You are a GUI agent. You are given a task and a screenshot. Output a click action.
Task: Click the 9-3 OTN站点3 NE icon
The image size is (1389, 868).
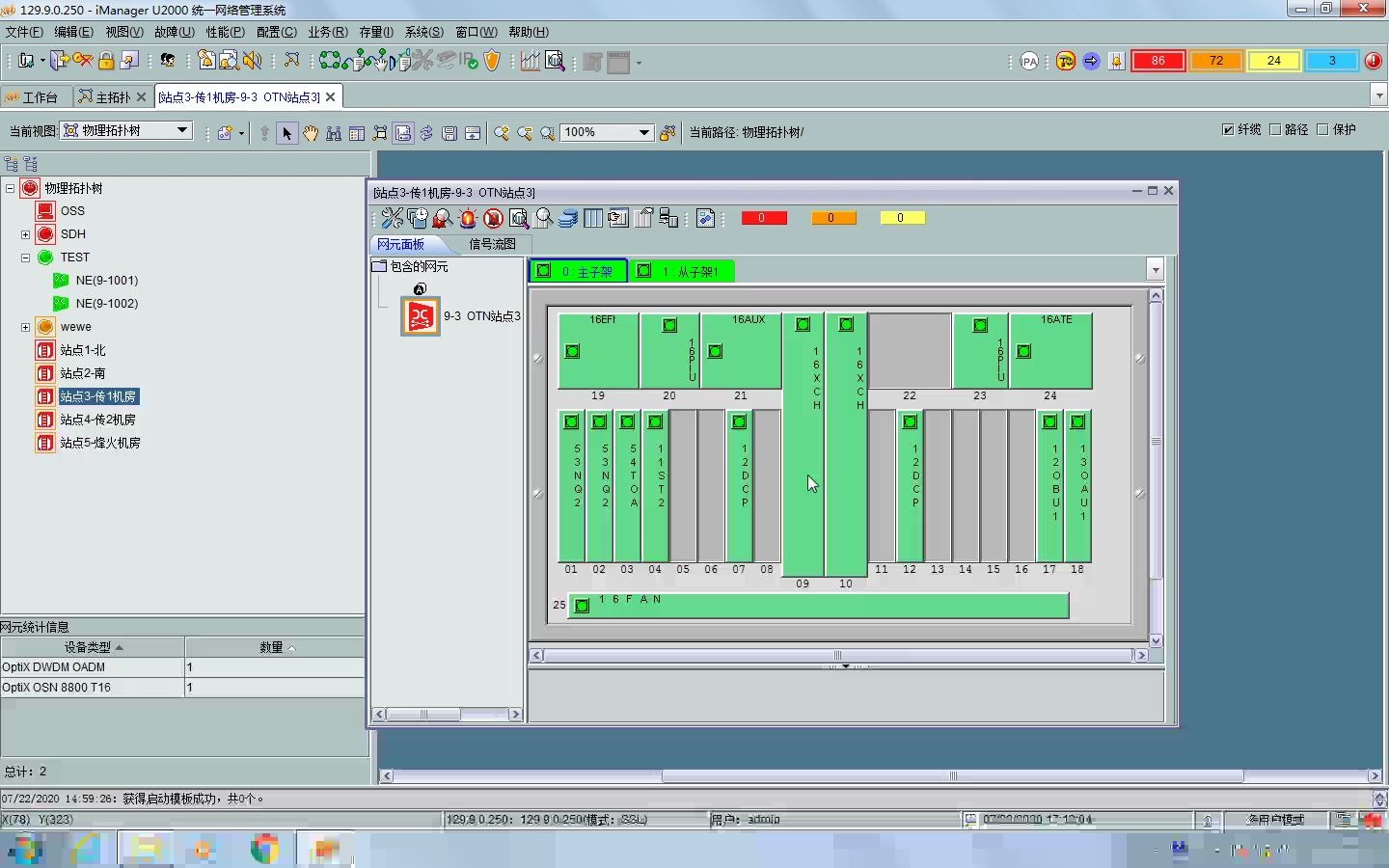click(x=421, y=316)
